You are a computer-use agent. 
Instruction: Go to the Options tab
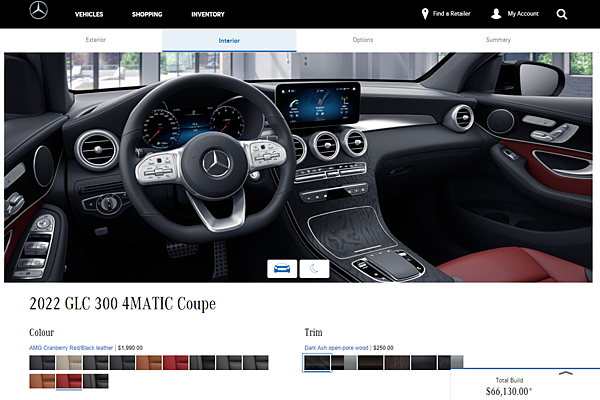(x=363, y=40)
